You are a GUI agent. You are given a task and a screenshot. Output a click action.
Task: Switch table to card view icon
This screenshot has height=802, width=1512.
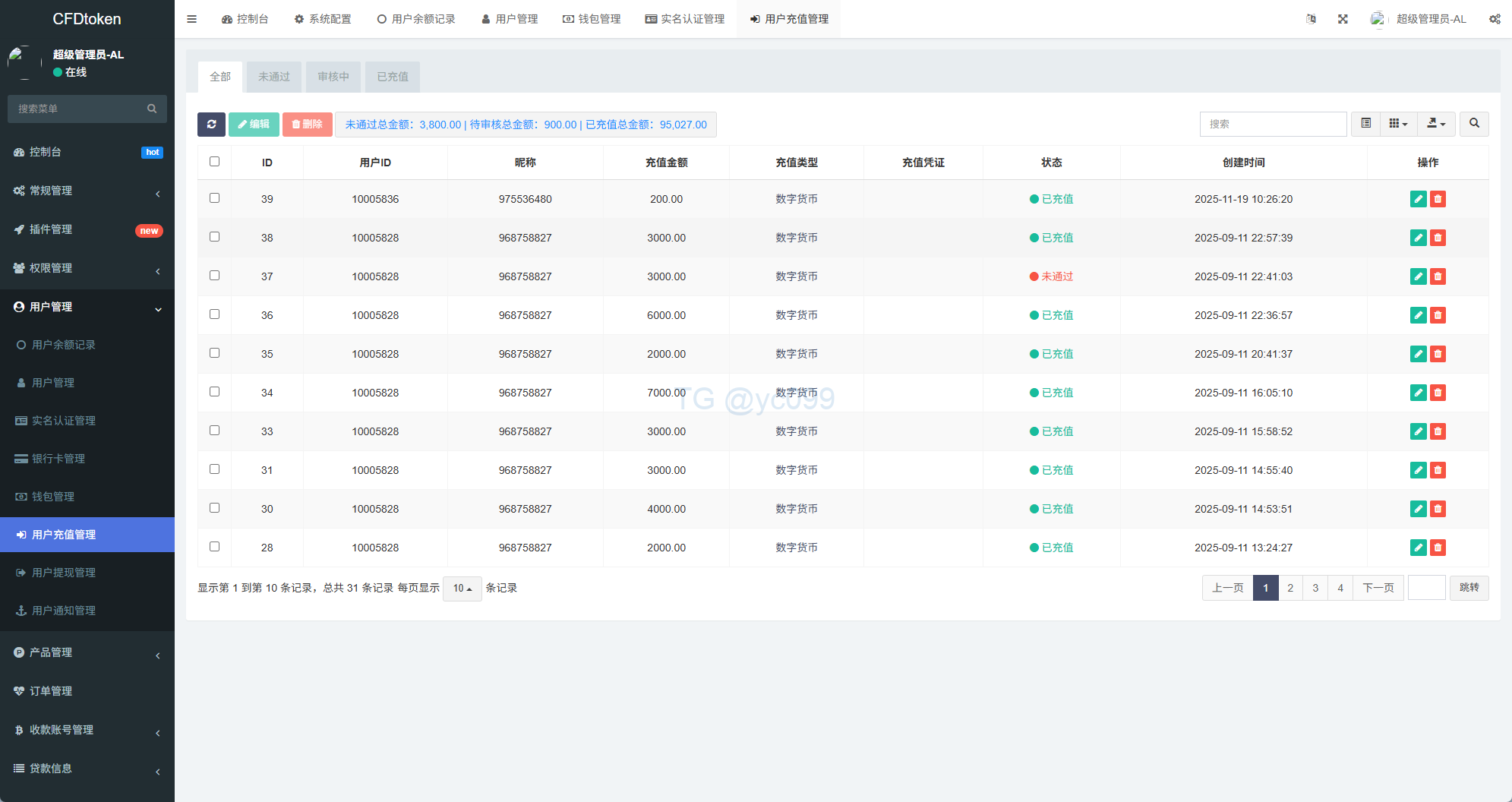(x=1365, y=124)
